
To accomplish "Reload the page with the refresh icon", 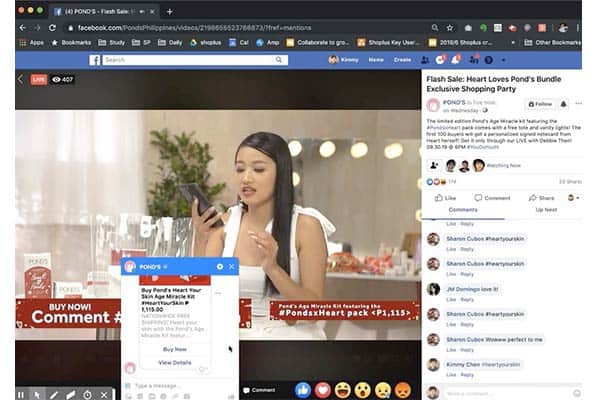I will pos(52,28).
